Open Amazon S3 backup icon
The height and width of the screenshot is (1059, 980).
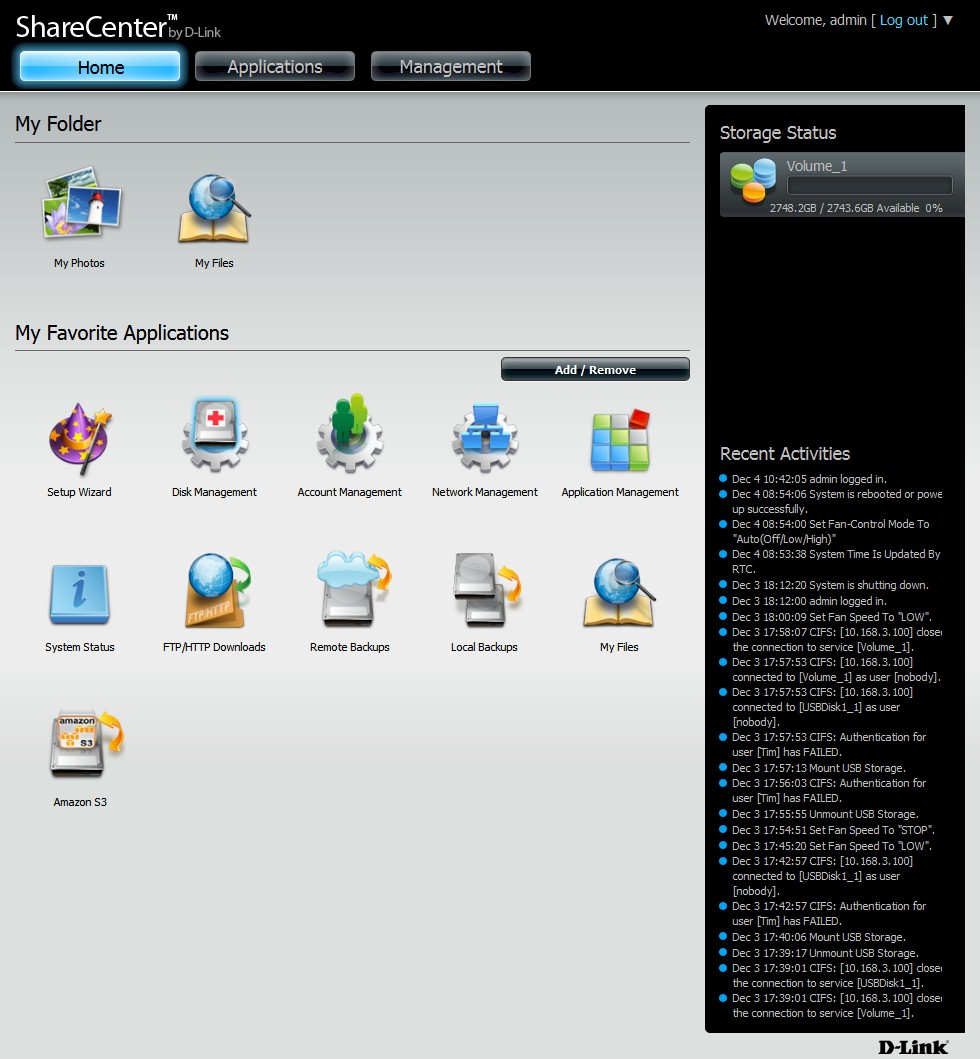(x=86, y=744)
